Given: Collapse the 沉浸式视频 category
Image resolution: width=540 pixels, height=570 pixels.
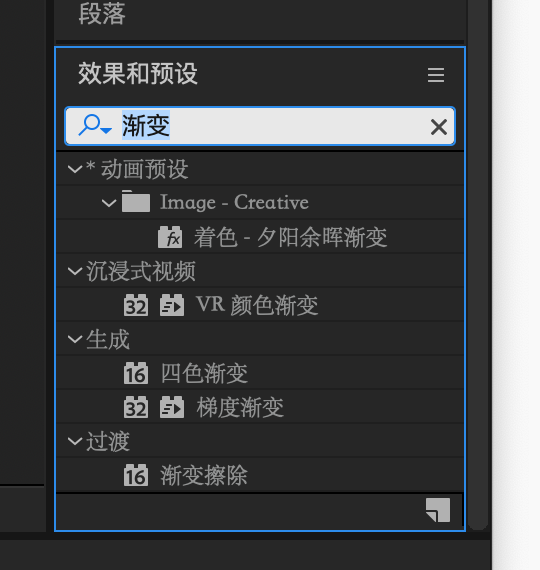Looking at the screenshot, I should (75, 271).
